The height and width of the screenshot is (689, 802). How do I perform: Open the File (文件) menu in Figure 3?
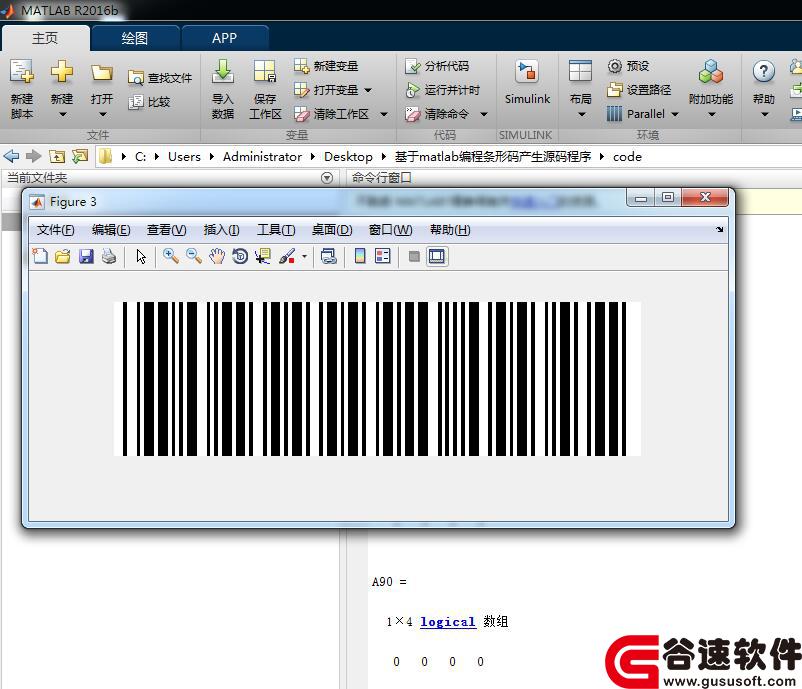tap(55, 230)
